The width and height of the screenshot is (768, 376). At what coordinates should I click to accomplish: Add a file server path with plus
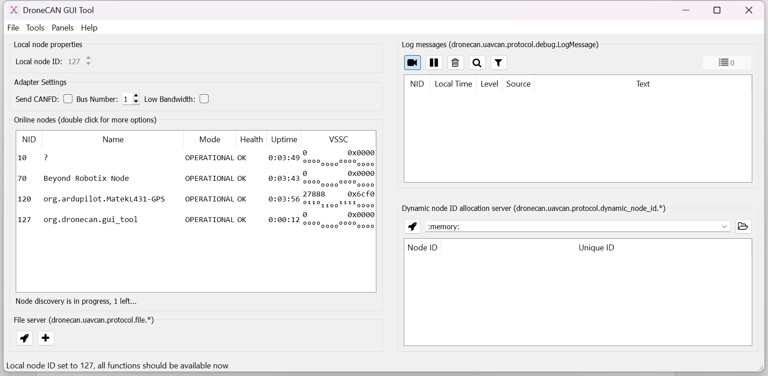tap(46, 338)
